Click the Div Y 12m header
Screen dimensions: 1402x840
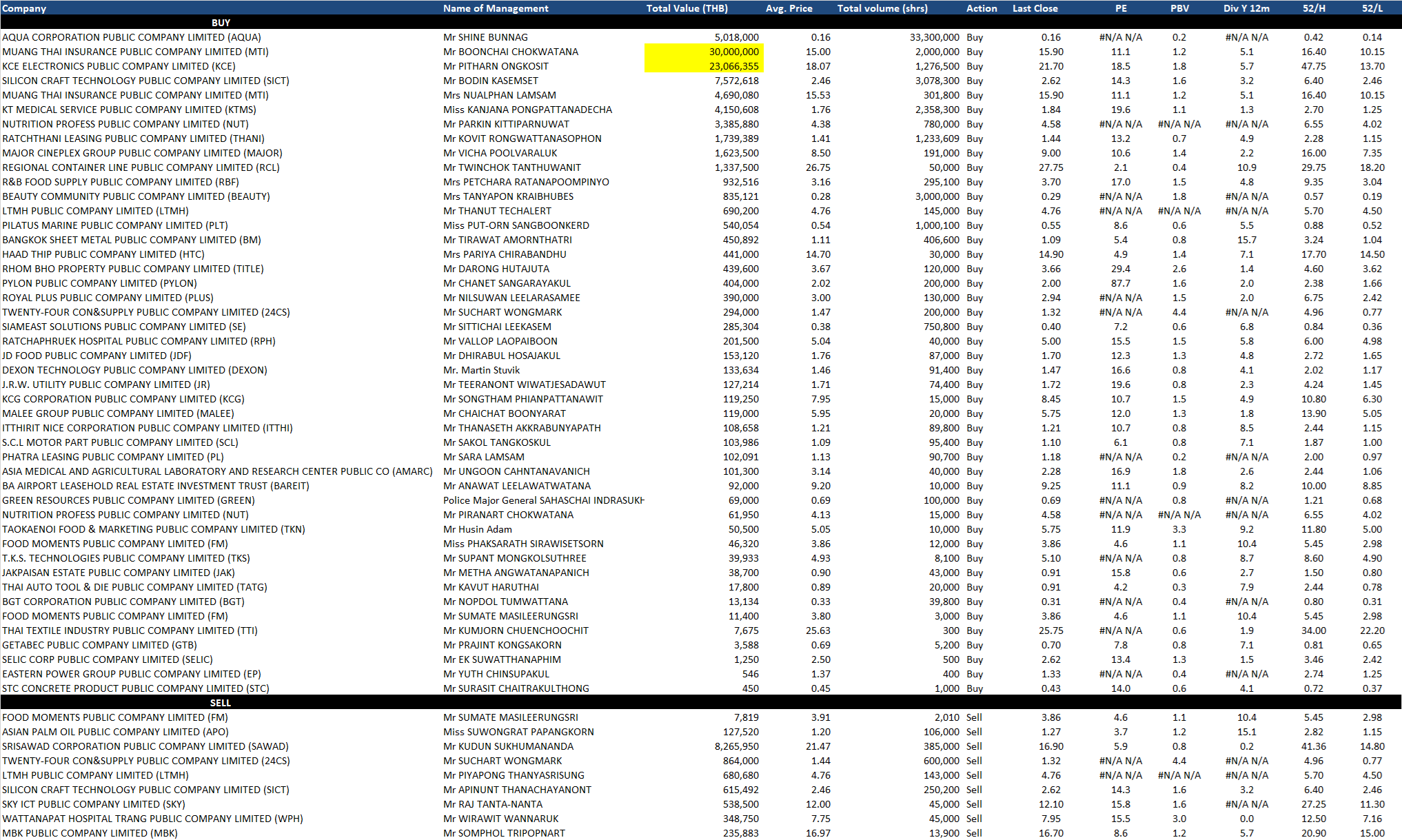click(x=1246, y=8)
